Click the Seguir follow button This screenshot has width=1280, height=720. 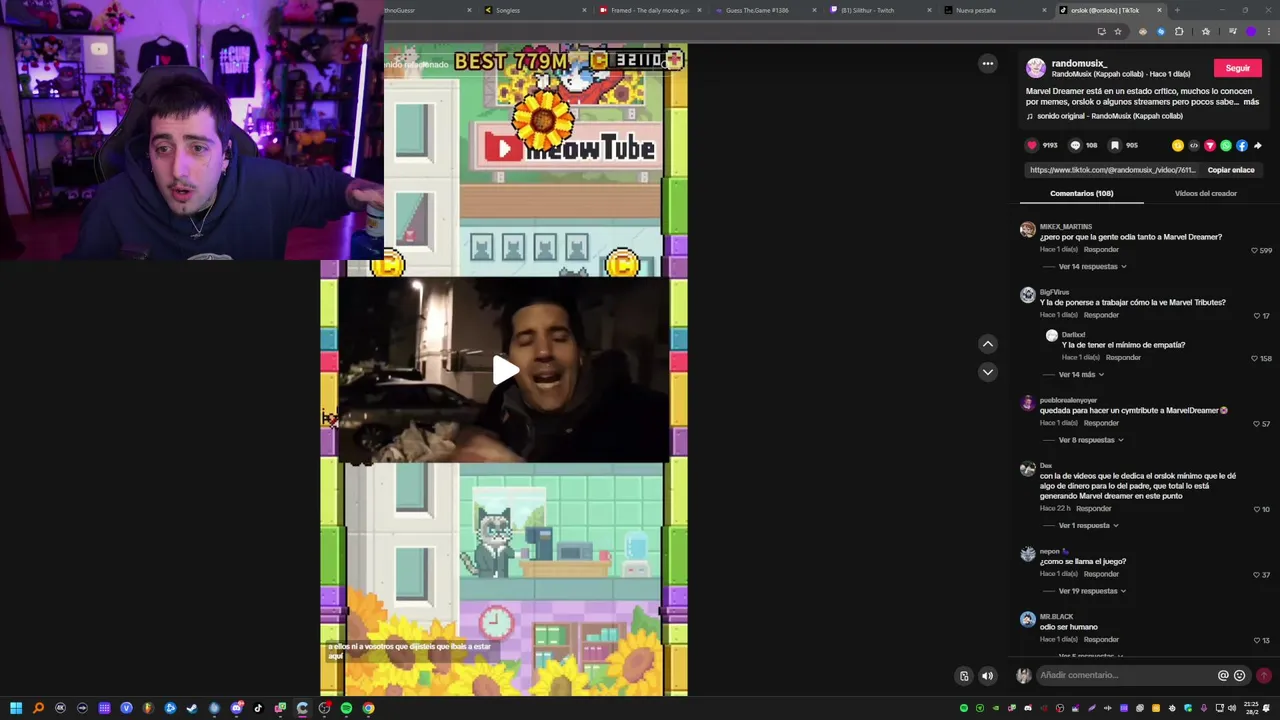point(1238,68)
